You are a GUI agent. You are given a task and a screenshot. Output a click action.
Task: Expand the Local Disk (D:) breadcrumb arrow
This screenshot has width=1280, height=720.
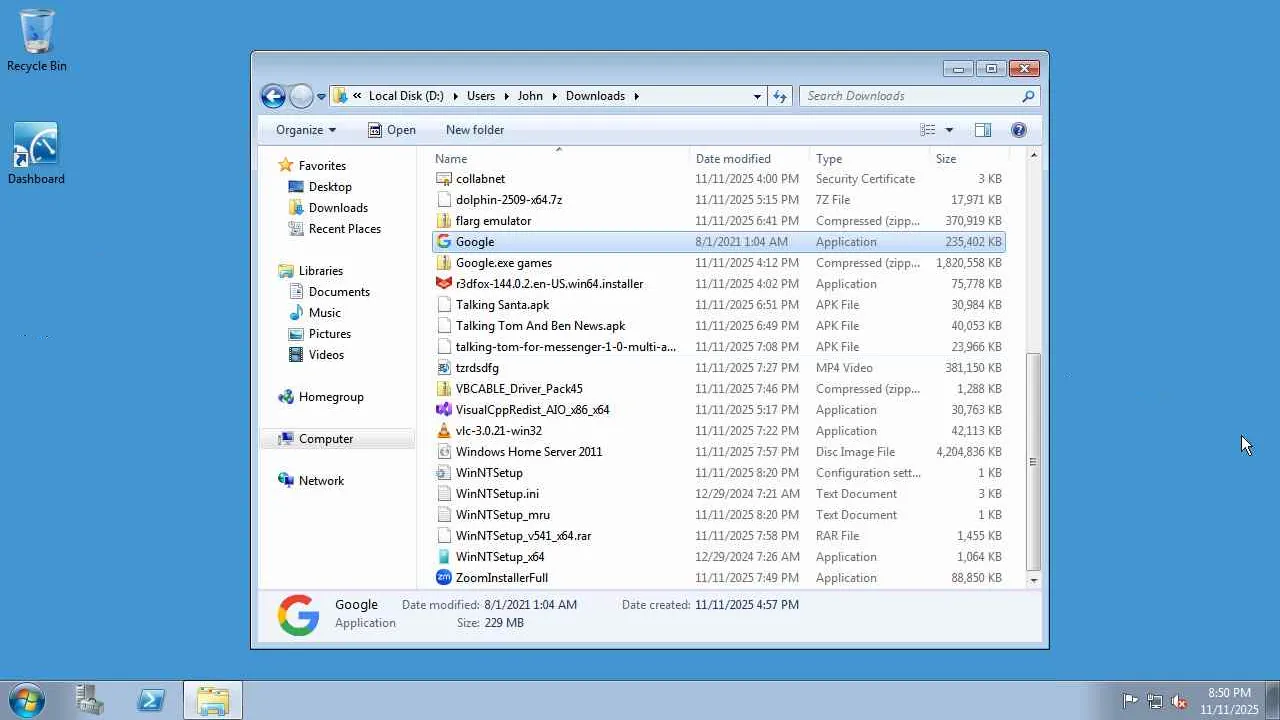point(456,96)
